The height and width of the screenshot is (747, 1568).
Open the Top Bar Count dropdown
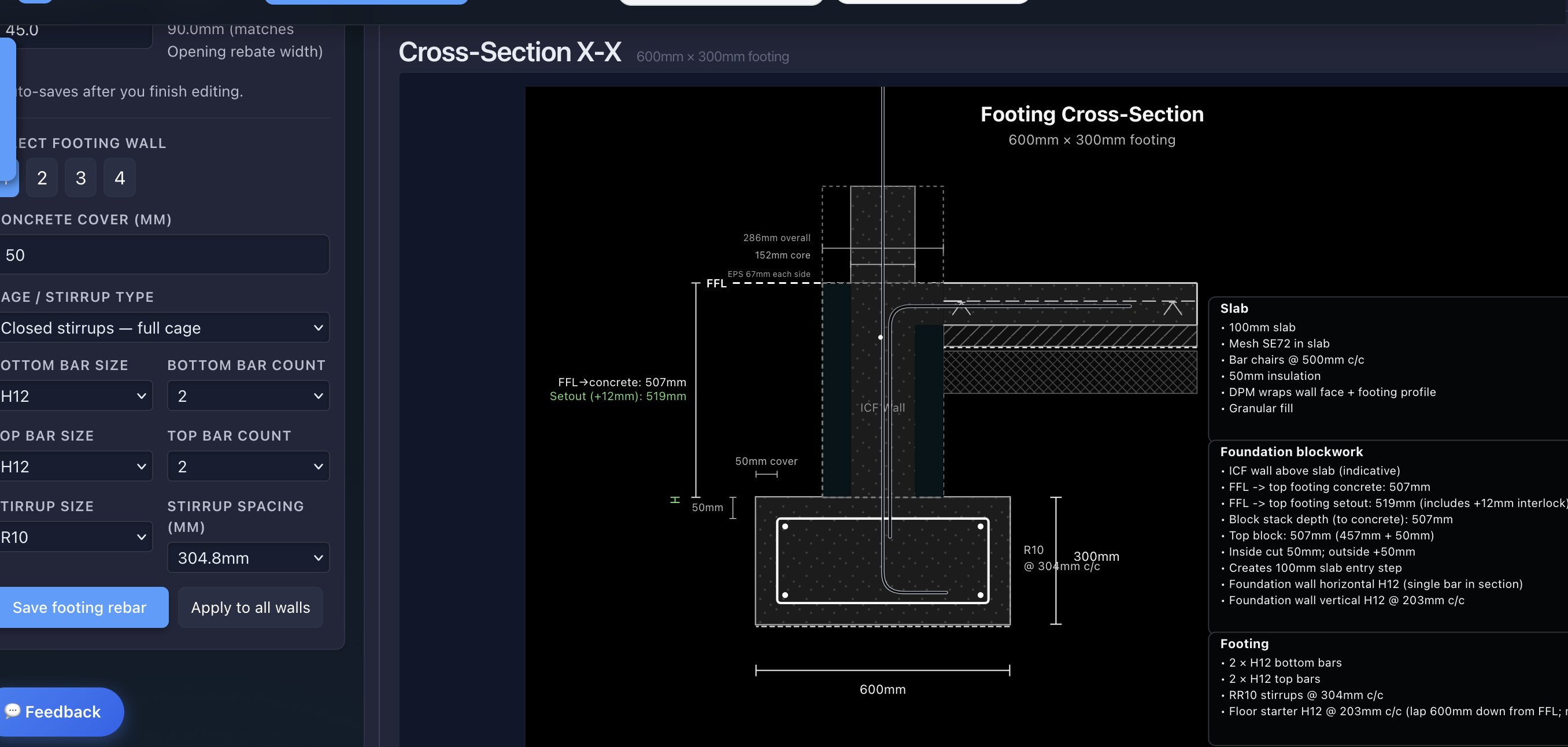click(x=247, y=466)
